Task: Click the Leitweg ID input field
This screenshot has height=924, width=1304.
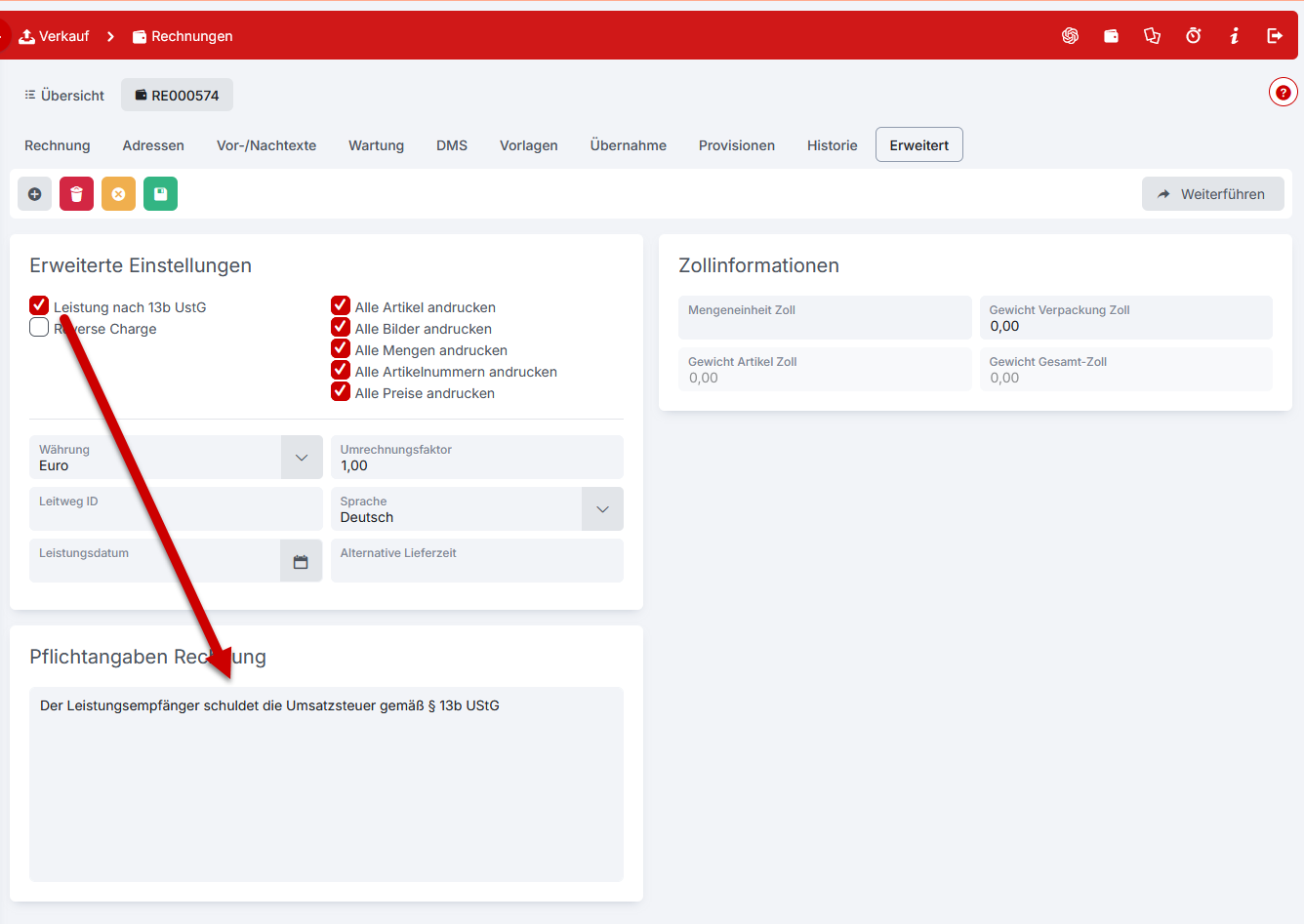Action: pos(176,509)
